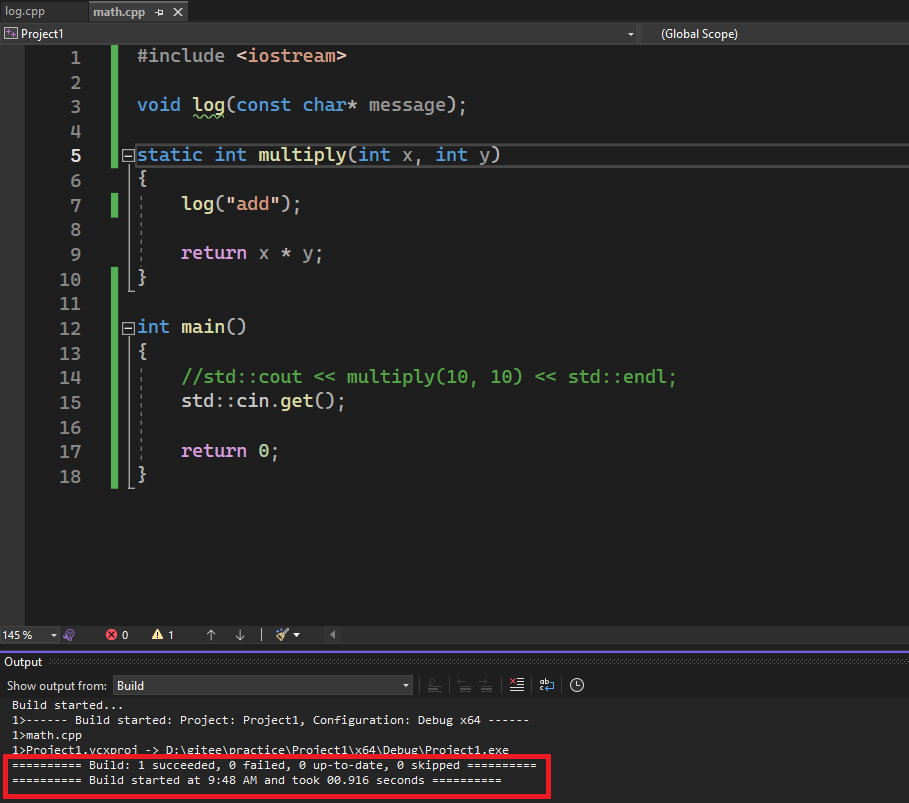The width and height of the screenshot is (909, 803).
Task: Switch to the log.cpp tab
Action: (25, 11)
